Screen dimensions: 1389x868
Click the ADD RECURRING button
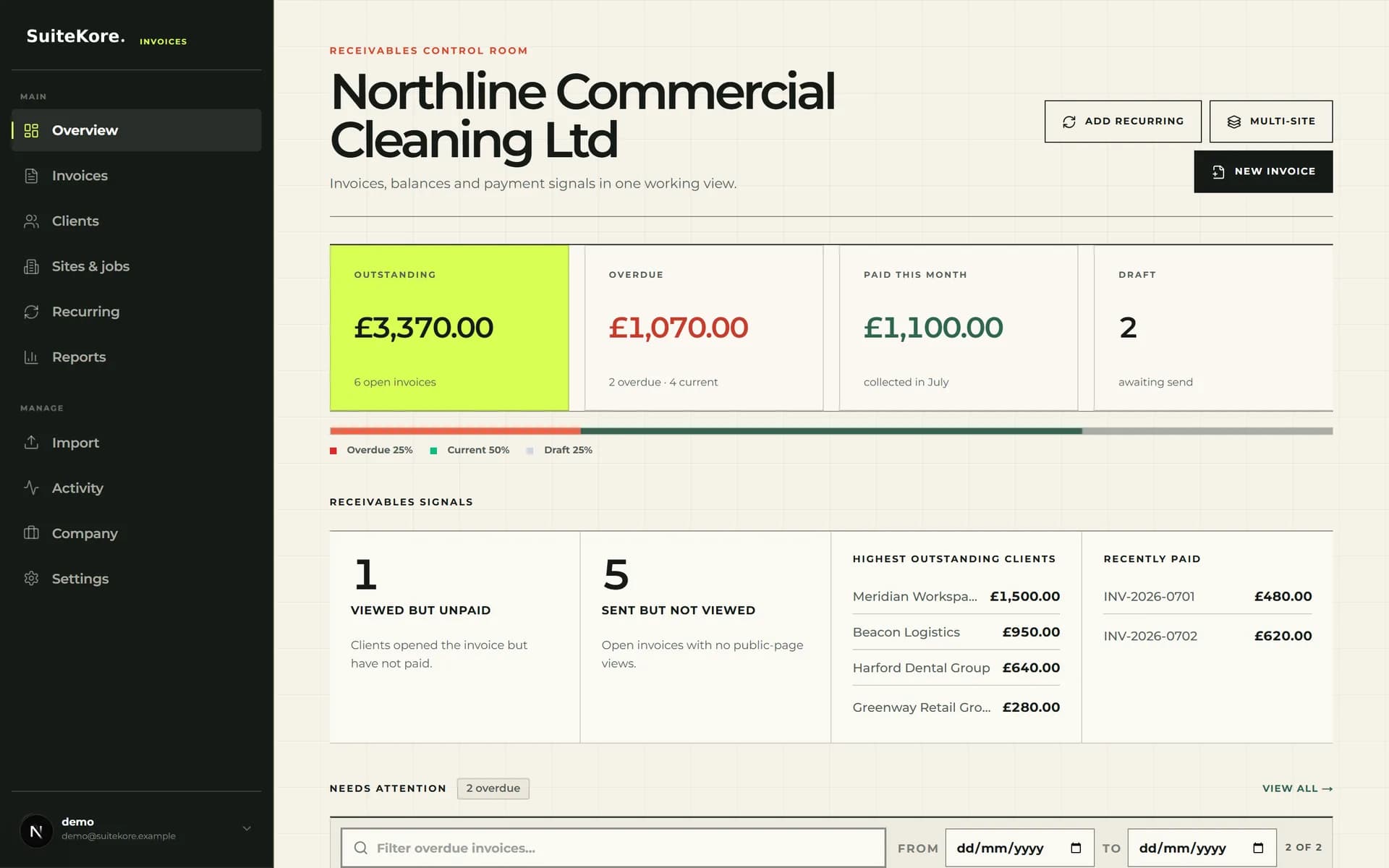click(x=1123, y=122)
